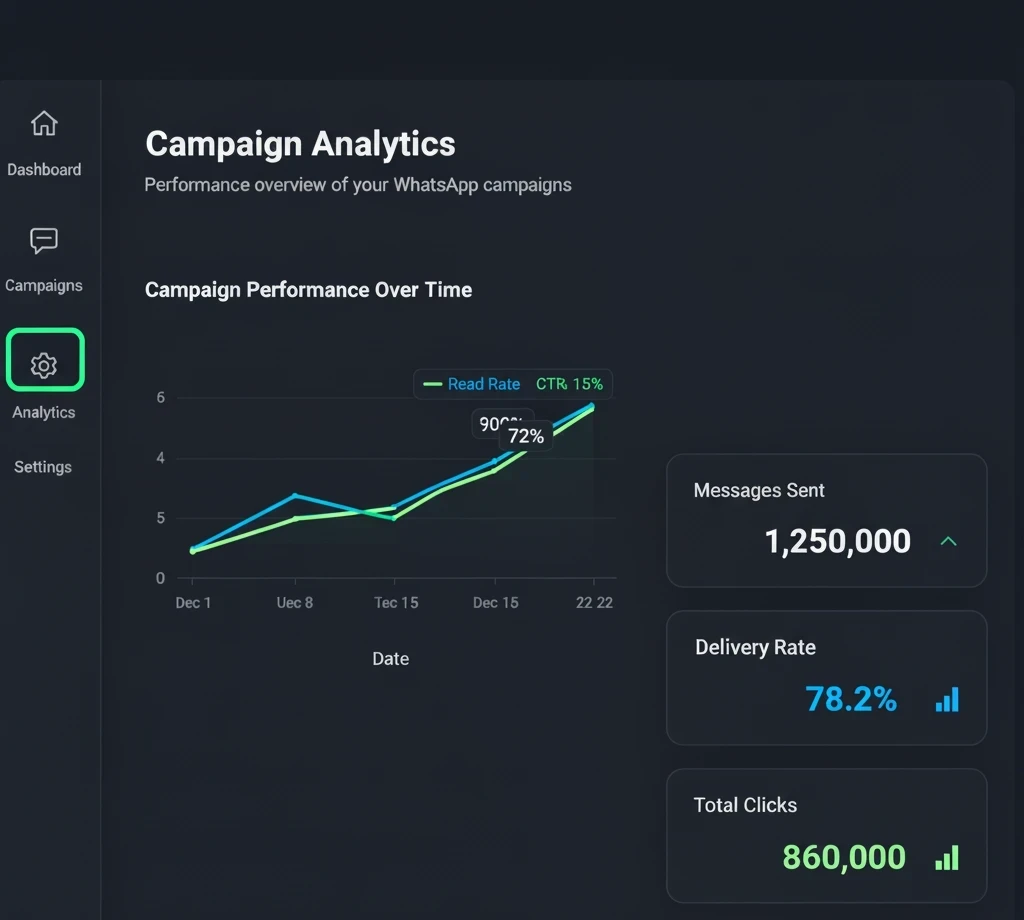Click the highlighted Analytics sidebar icon box
Image resolution: width=1024 pixels, height=920 pixels.
point(44,359)
